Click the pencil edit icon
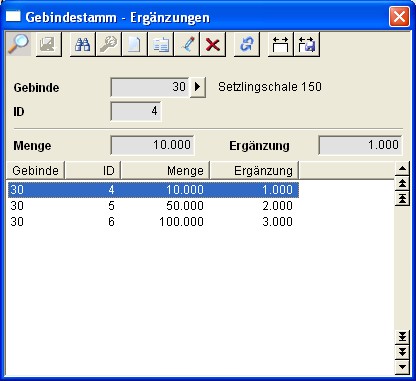This screenshot has height=381, width=416. click(187, 44)
